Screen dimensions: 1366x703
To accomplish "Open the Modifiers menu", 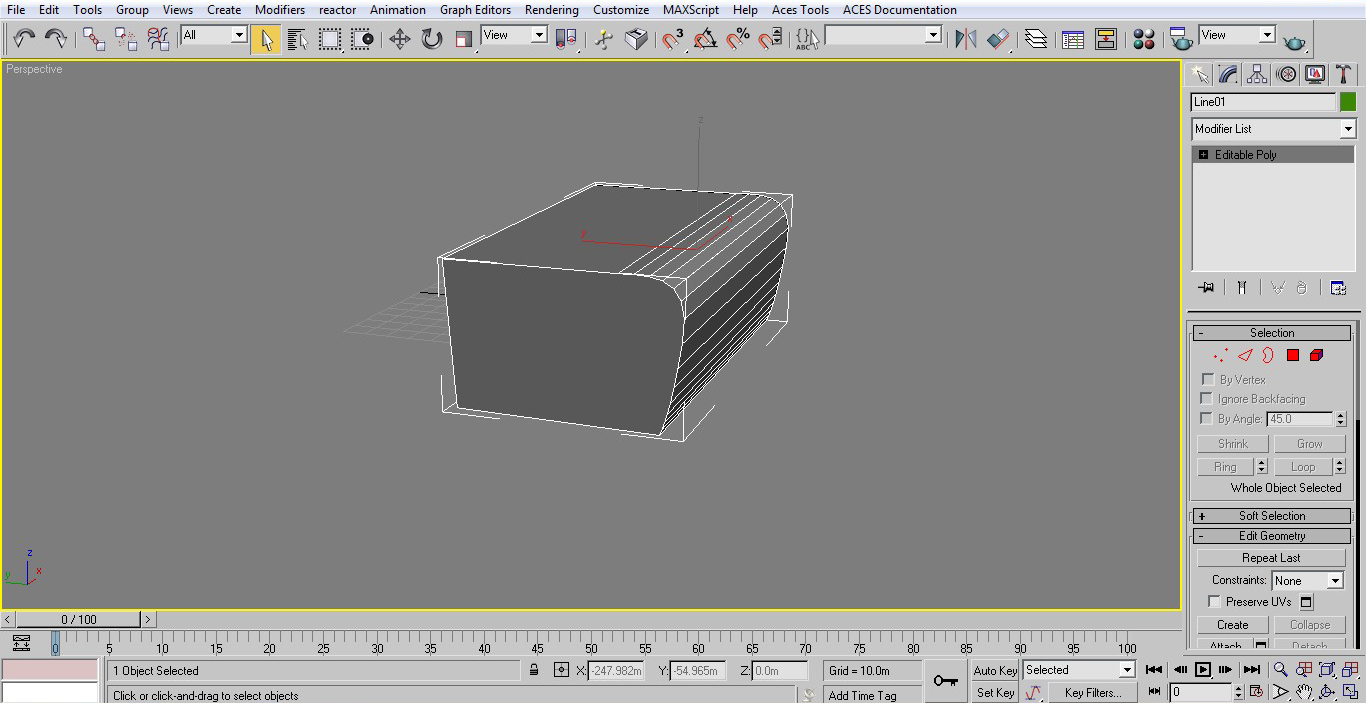I will (x=280, y=10).
